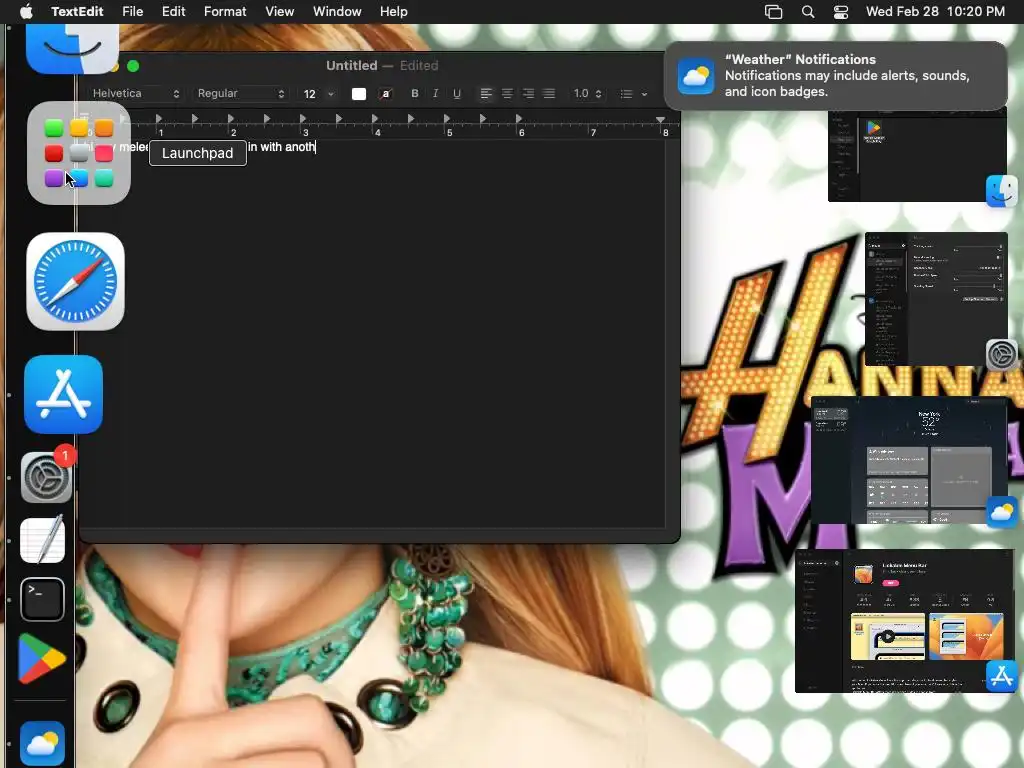
Task: Launch Terminal from the Dock
Action: click(42, 600)
